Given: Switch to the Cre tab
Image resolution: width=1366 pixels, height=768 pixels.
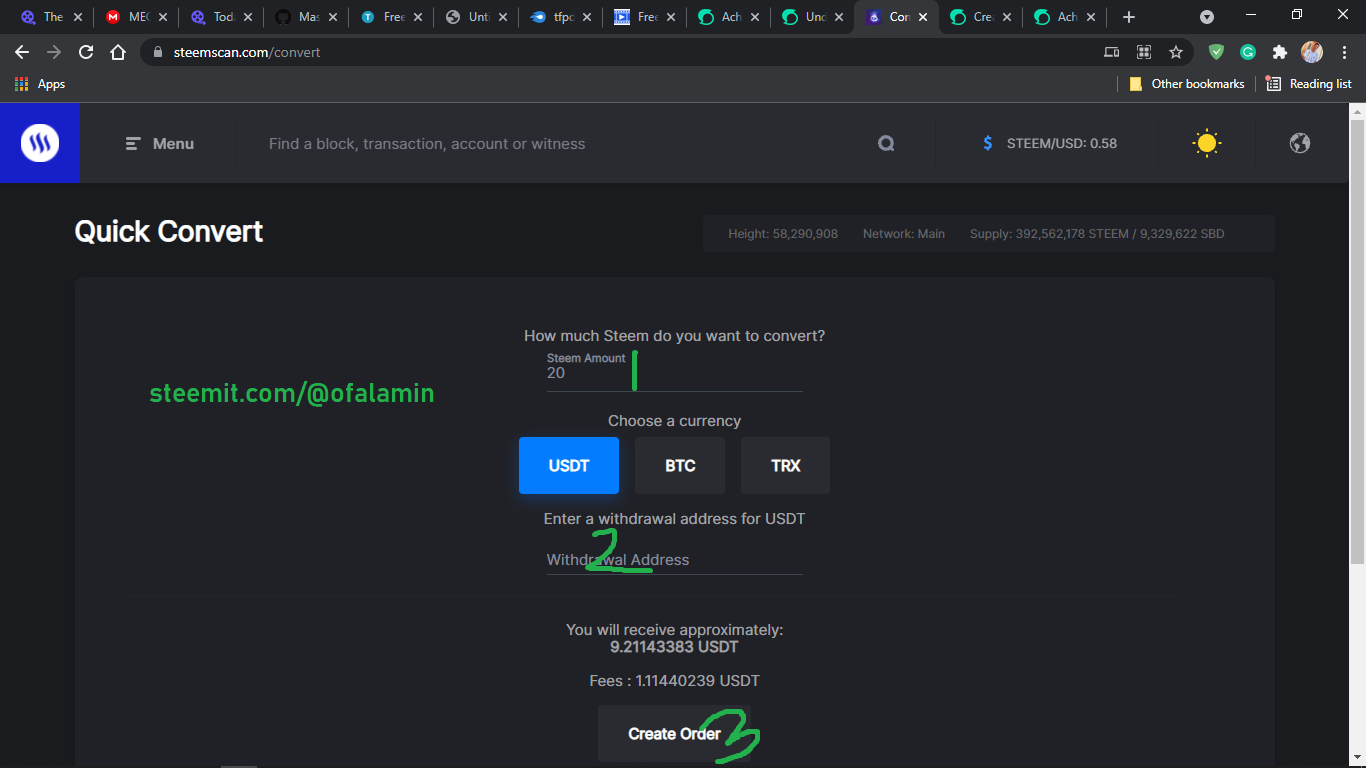Looking at the screenshot, I should pyautogui.click(x=982, y=17).
